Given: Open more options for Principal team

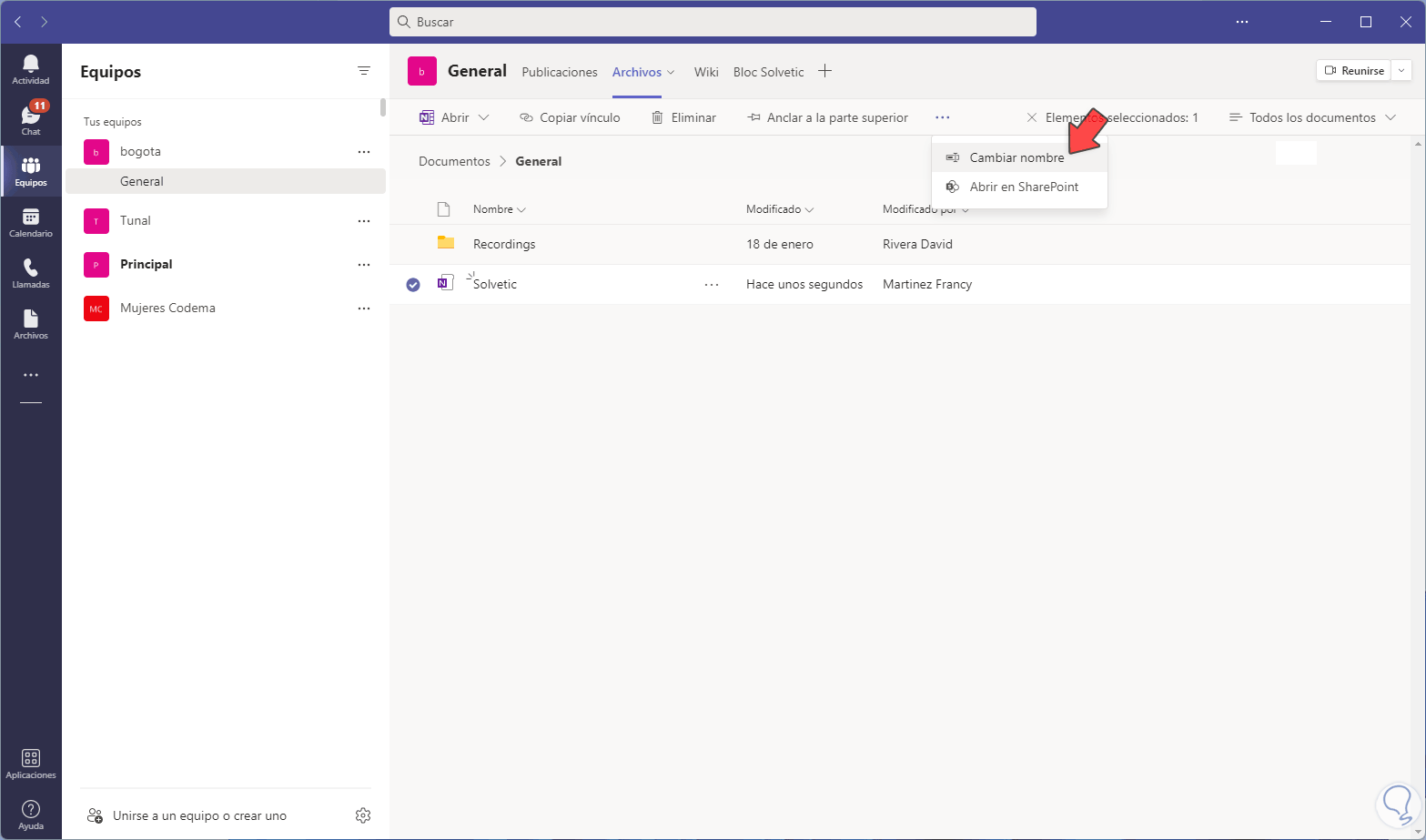Looking at the screenshot, I should 364,265.
